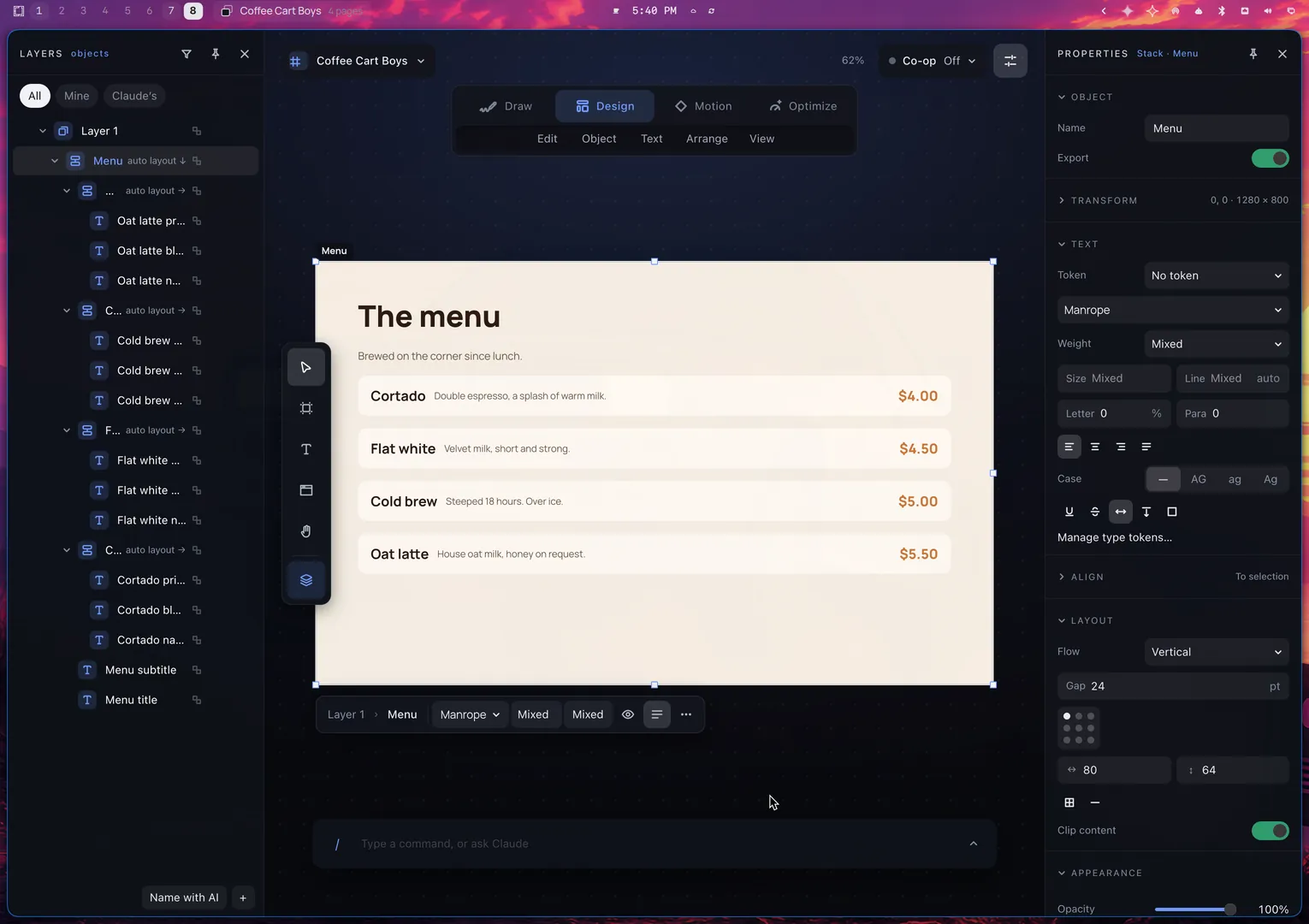Select the frame tool in canvas toolbar
This screenshot has width=1309, height=924.
point(306,408)
